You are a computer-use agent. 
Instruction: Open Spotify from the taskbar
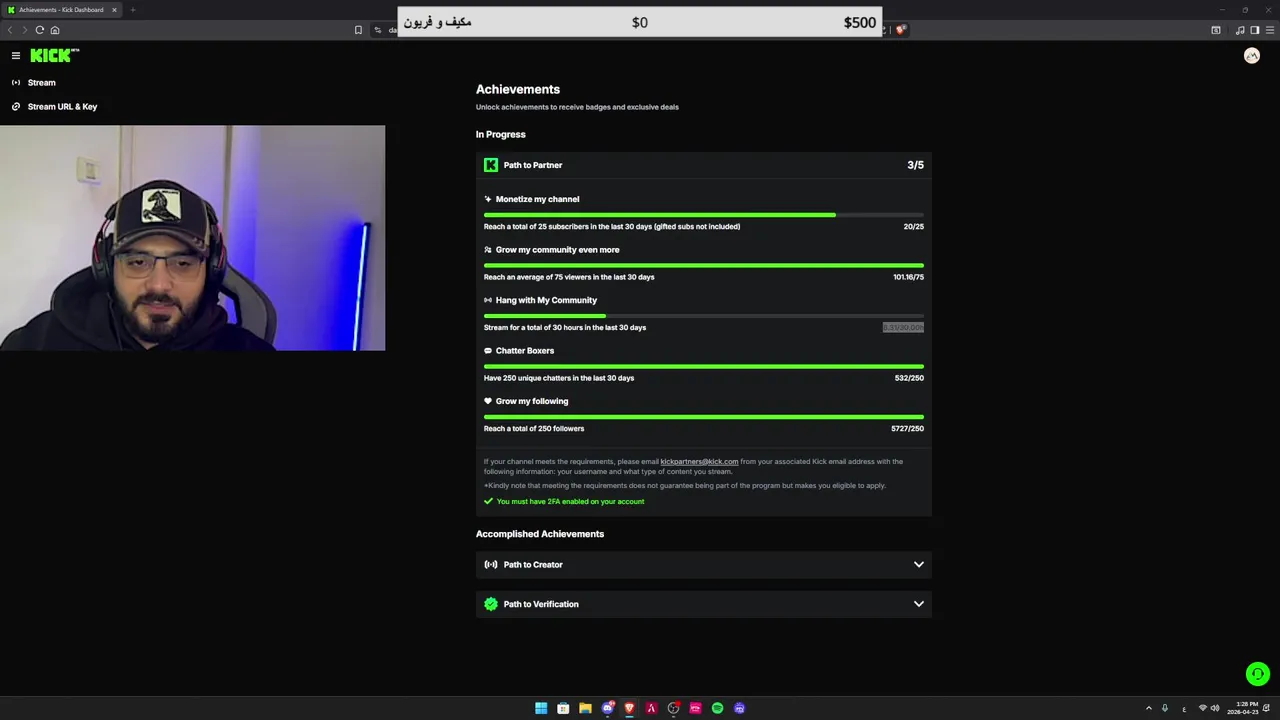(717, 708)
